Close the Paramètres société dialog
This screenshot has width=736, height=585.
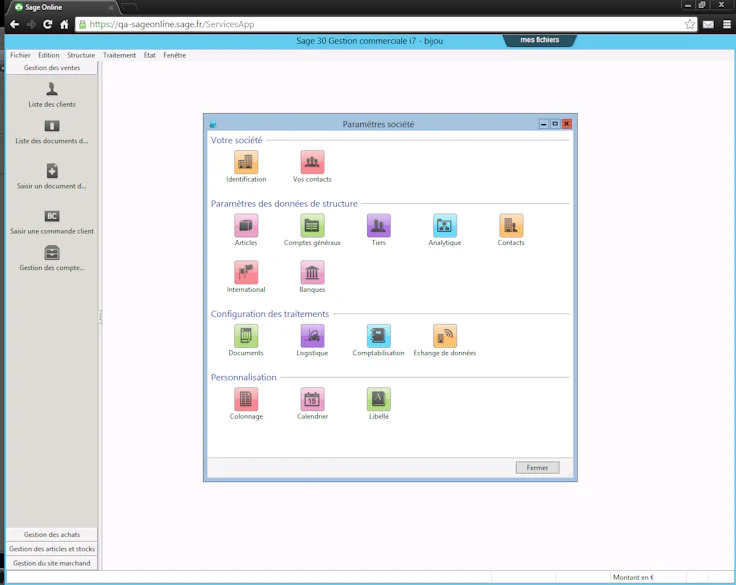(567, 124)
